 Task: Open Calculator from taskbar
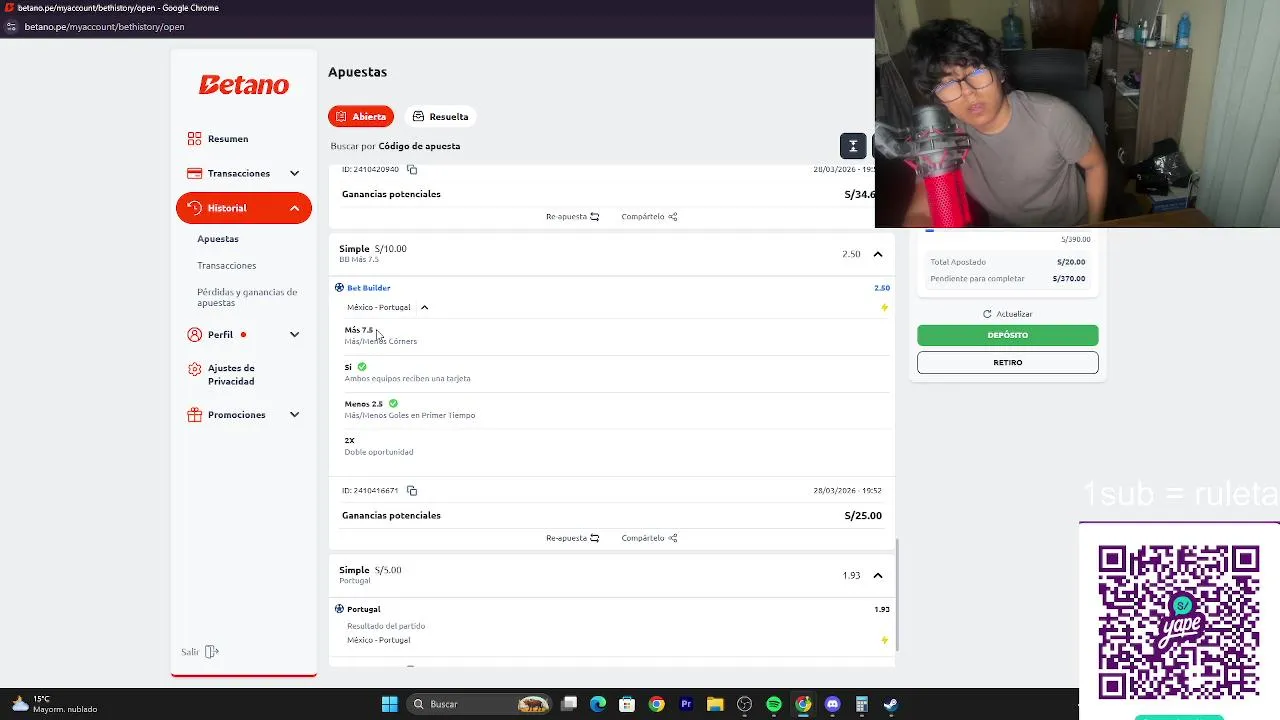pos(861,704)
